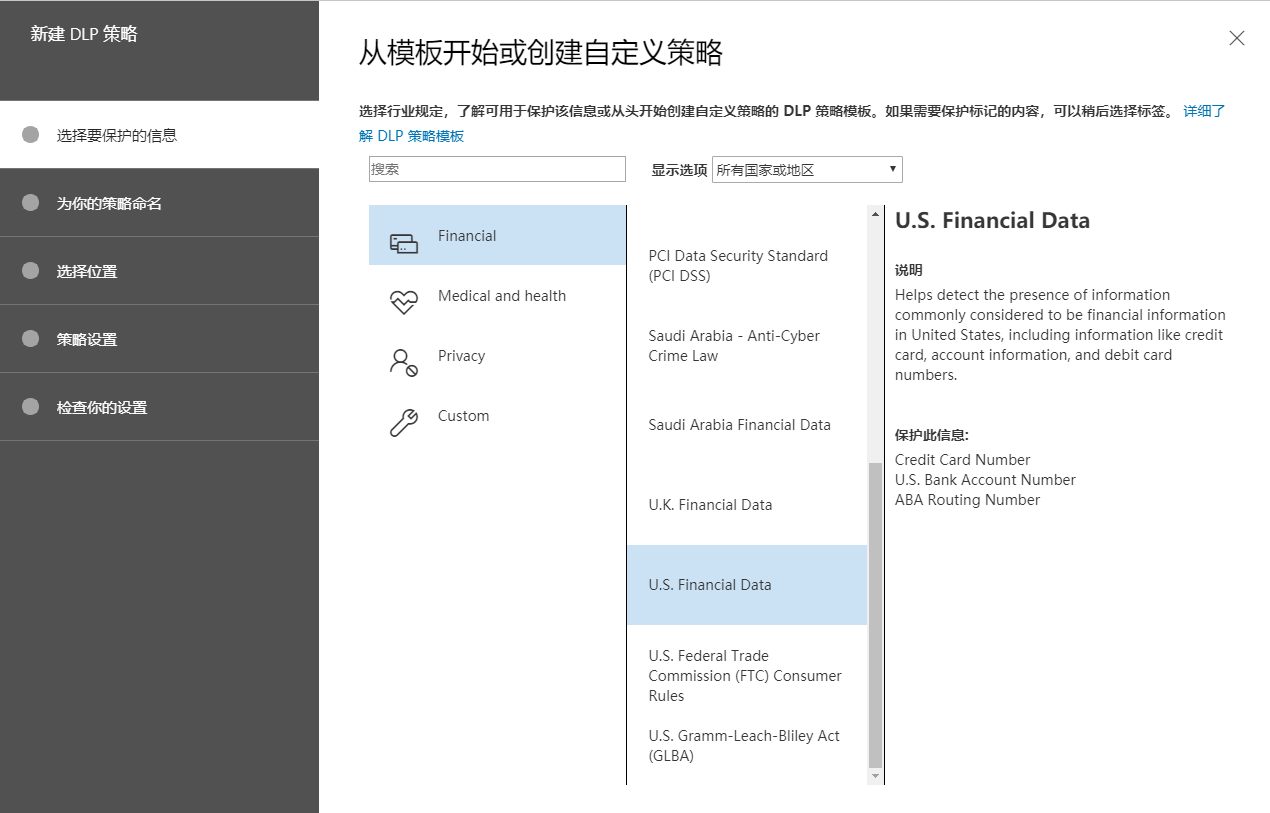Select the Financial category
Screen dimensions: 1270x813
[x=497, y=235]
